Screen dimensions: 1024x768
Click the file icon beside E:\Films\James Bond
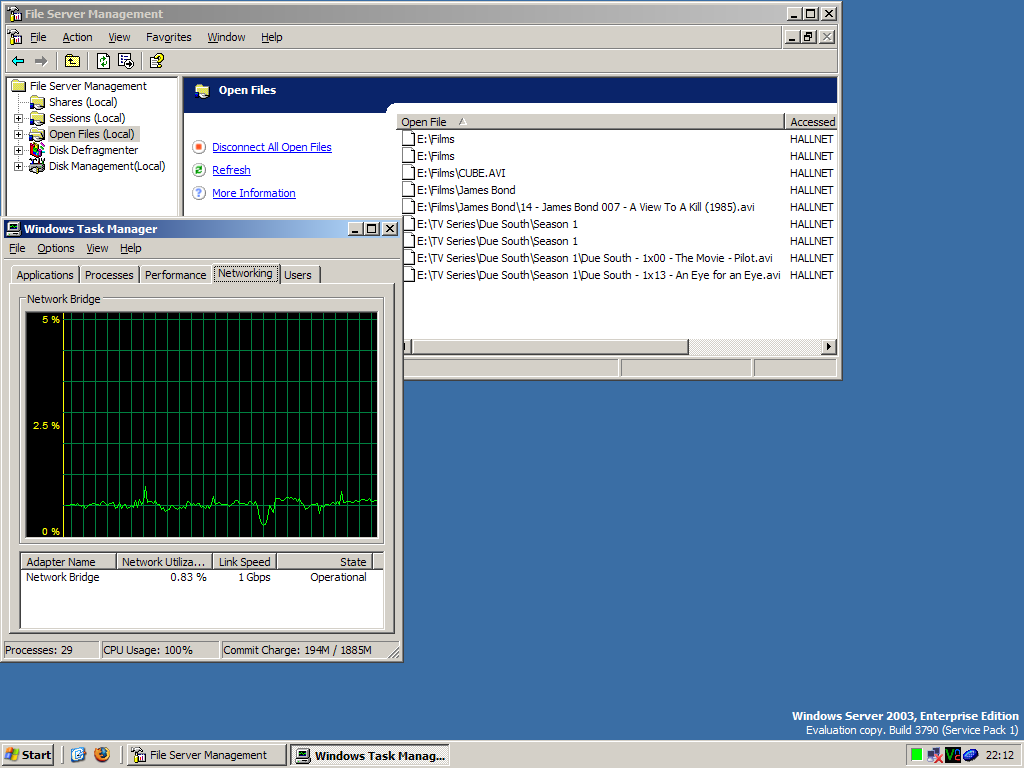409,190
